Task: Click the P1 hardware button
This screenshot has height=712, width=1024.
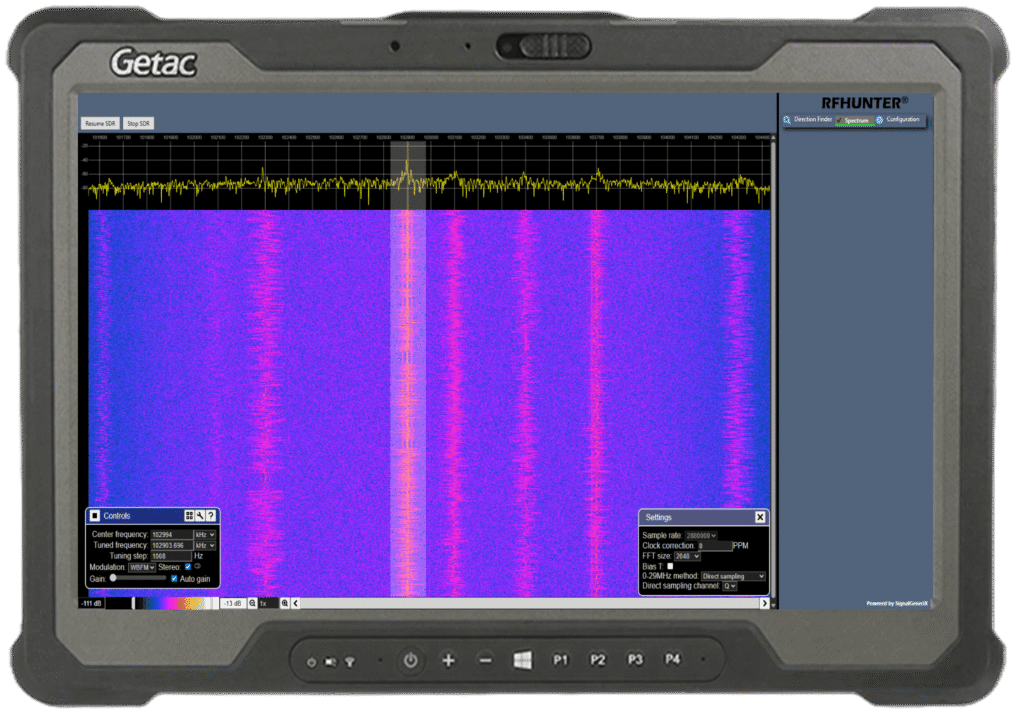Action: click(x=560, y=660)
